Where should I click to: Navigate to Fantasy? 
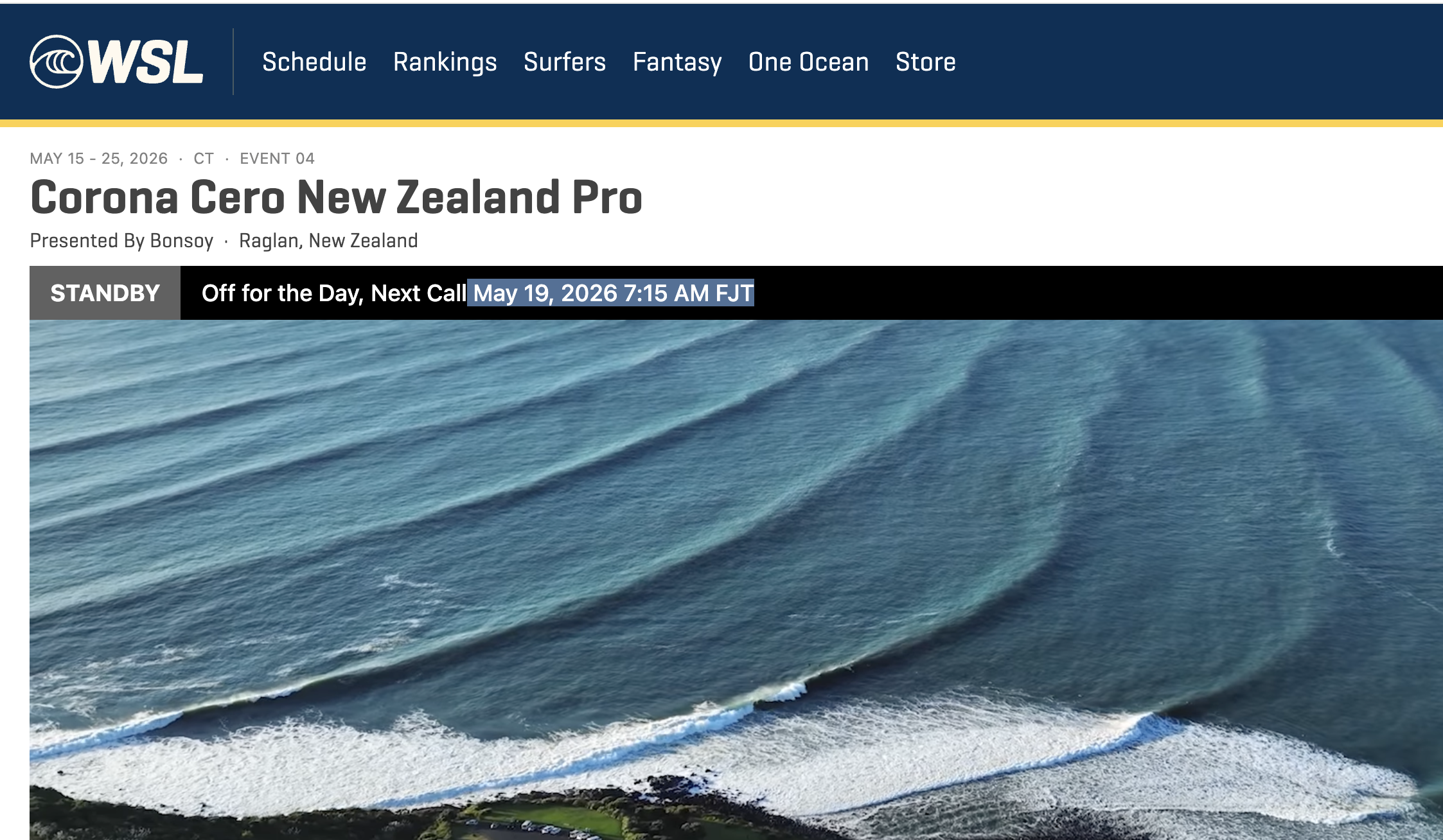click(x=677, y=62)
